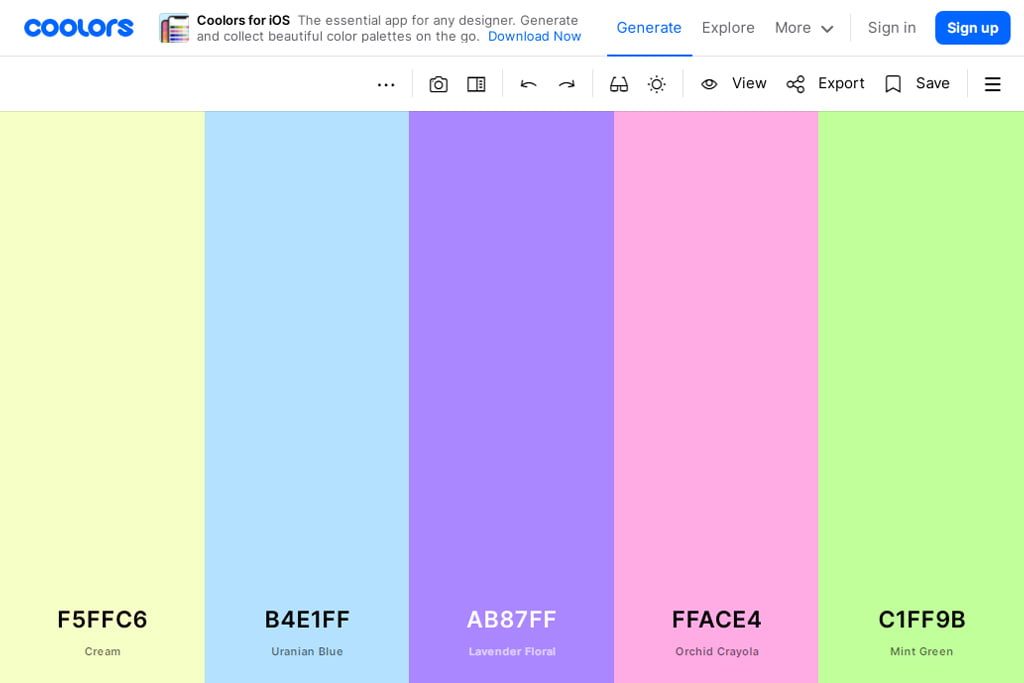Click the Export button

point(825,84)
